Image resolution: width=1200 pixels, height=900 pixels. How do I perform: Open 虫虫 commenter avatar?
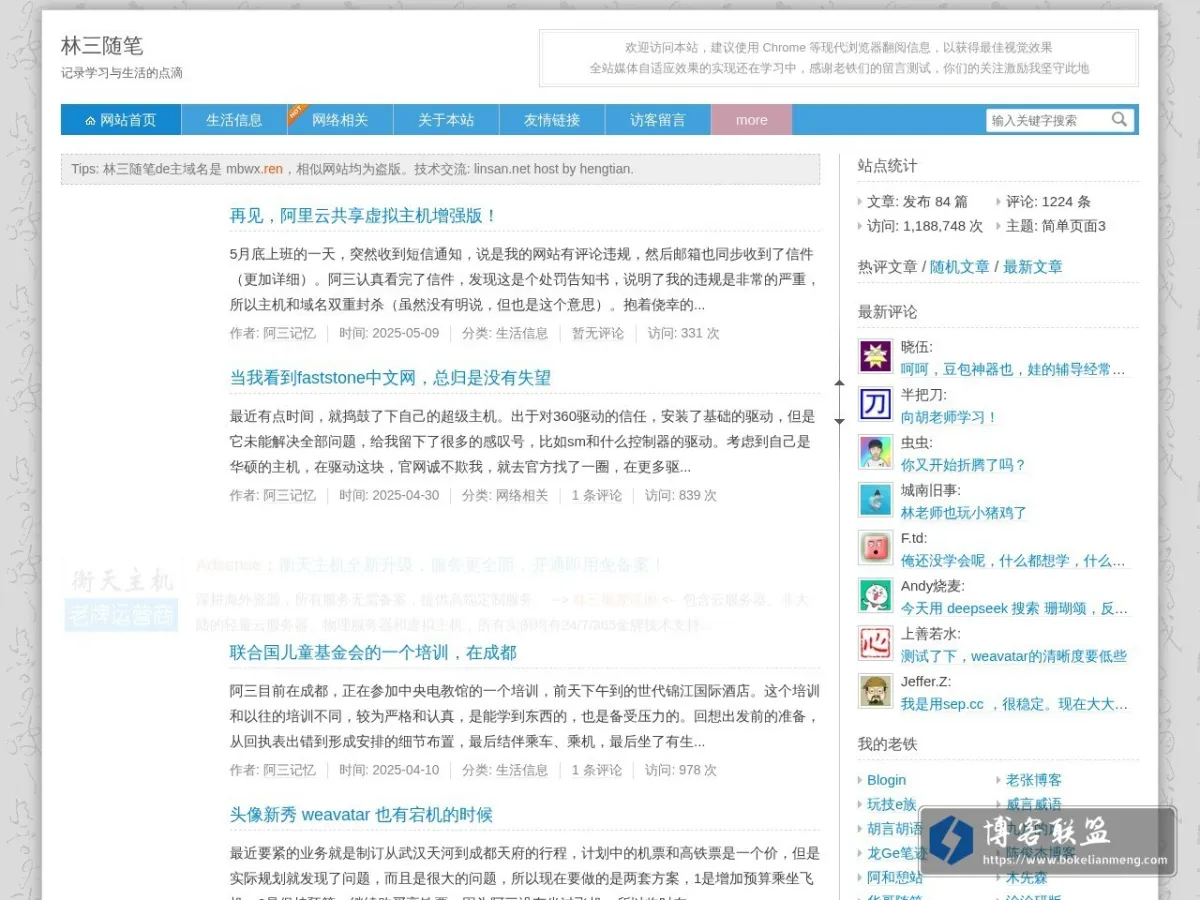tap(876, 452)
